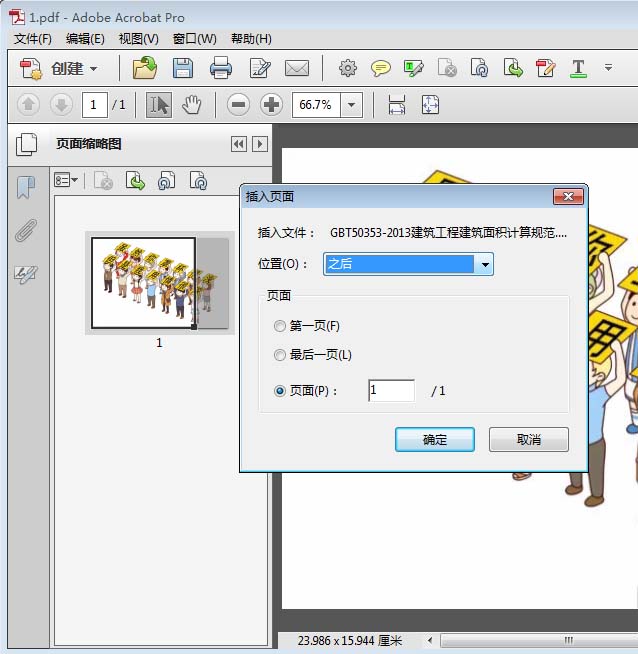Click the Save floppy disk icon
Screen dimensions: 638x654
(183, 68)
